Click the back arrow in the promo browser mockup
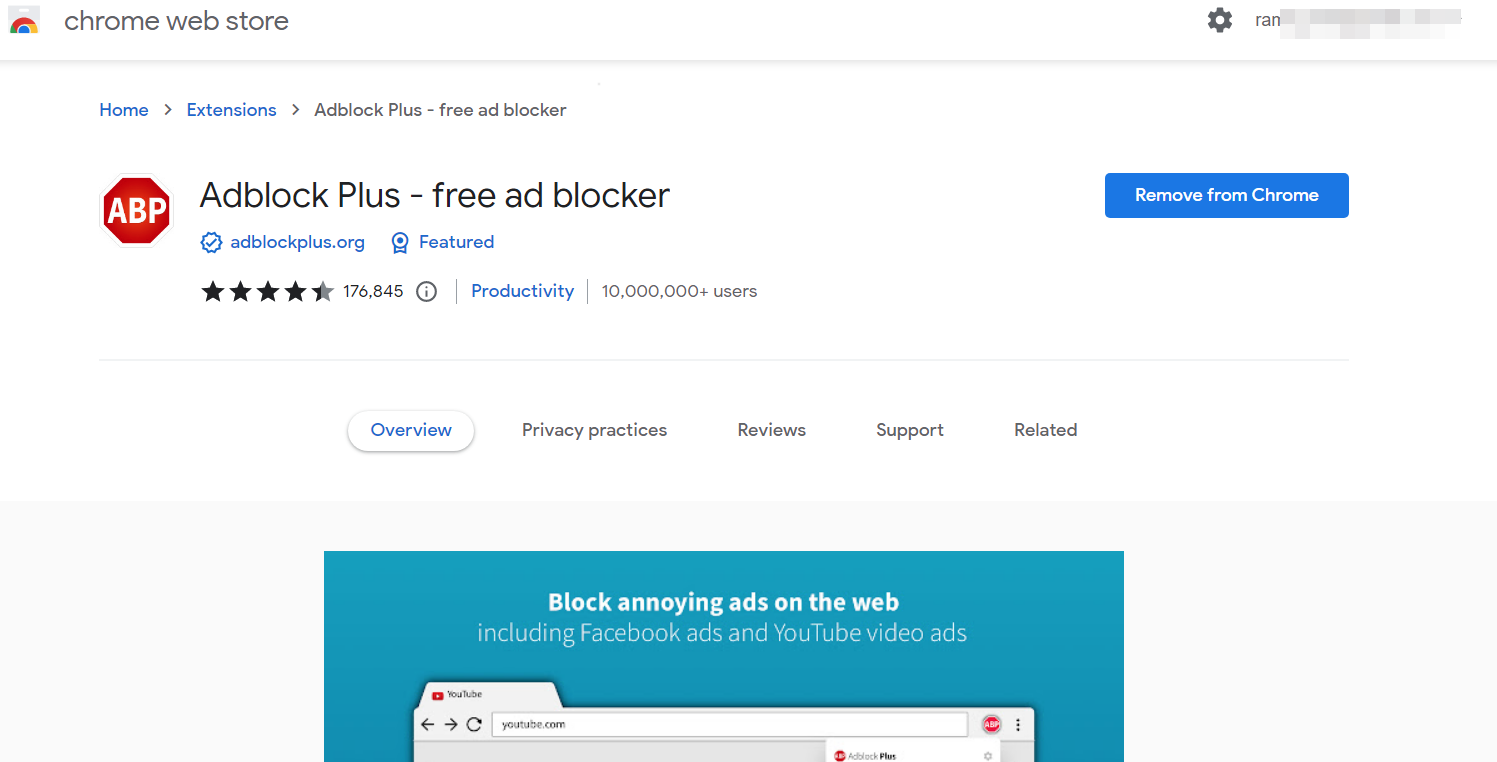 click(x=428, y=724)
